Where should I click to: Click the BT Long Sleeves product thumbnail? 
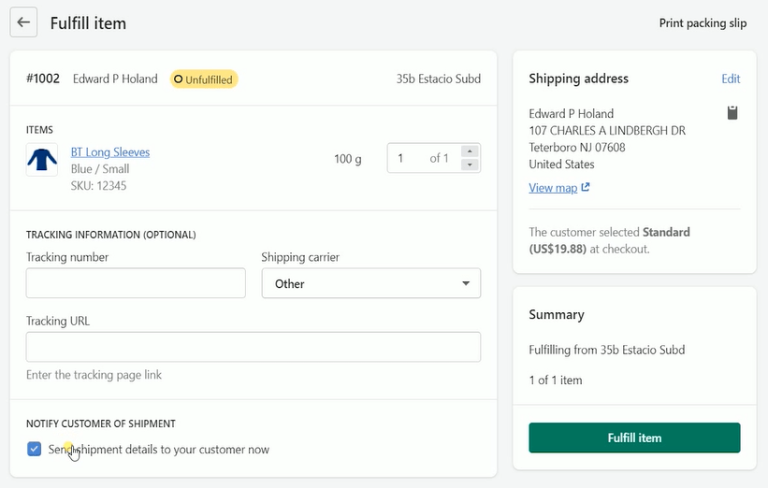click(42, 160)
